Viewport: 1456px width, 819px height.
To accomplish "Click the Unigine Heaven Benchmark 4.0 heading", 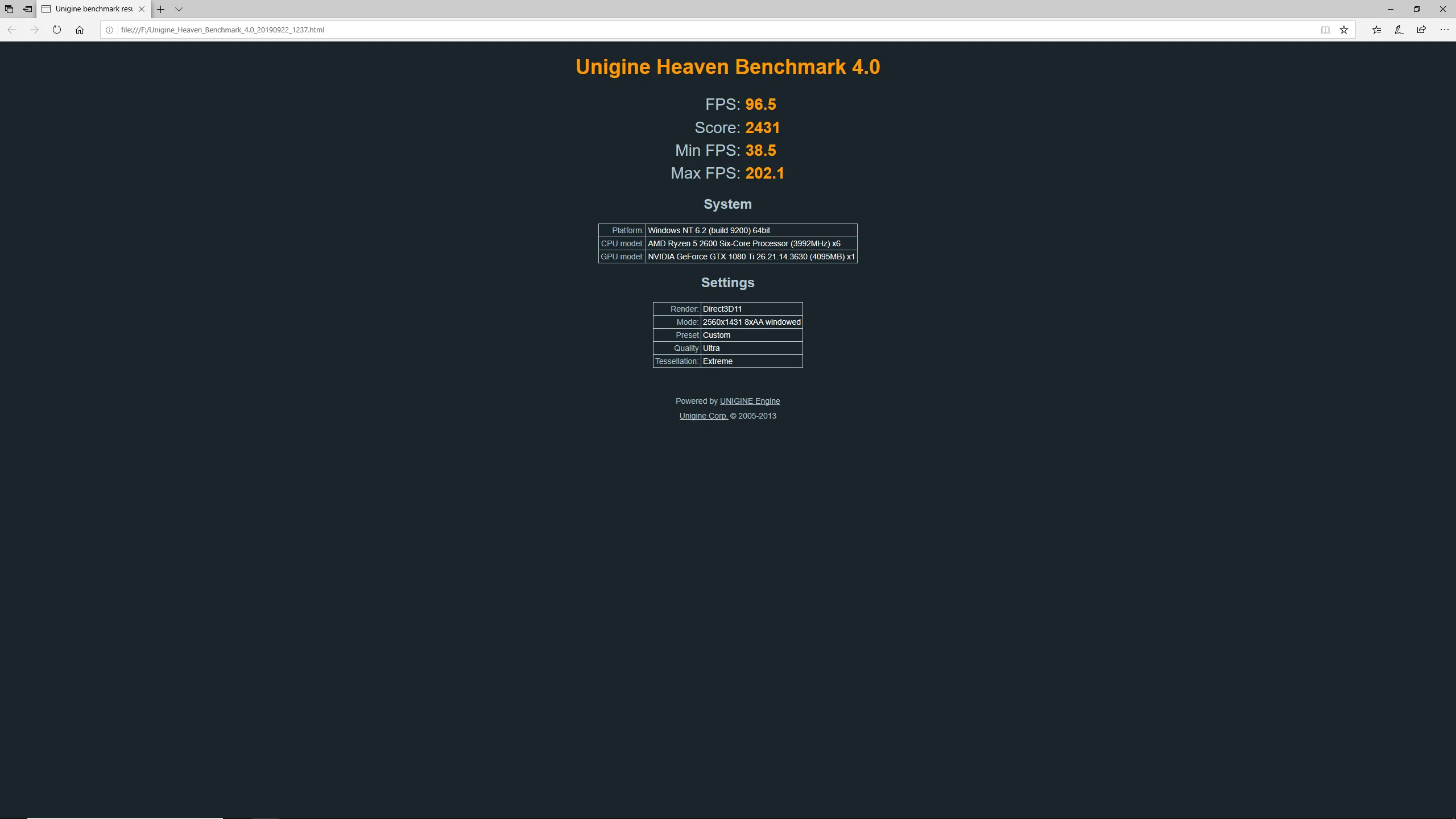I will [x=728, y=67].
